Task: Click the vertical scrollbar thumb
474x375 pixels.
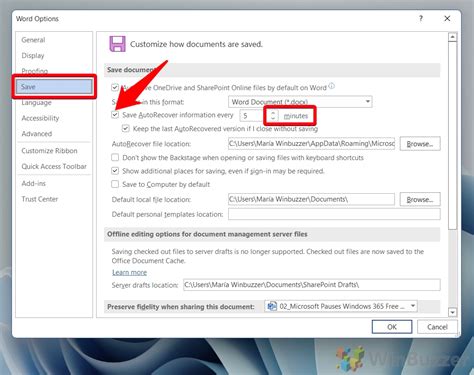Action: (x=452, y=135)
